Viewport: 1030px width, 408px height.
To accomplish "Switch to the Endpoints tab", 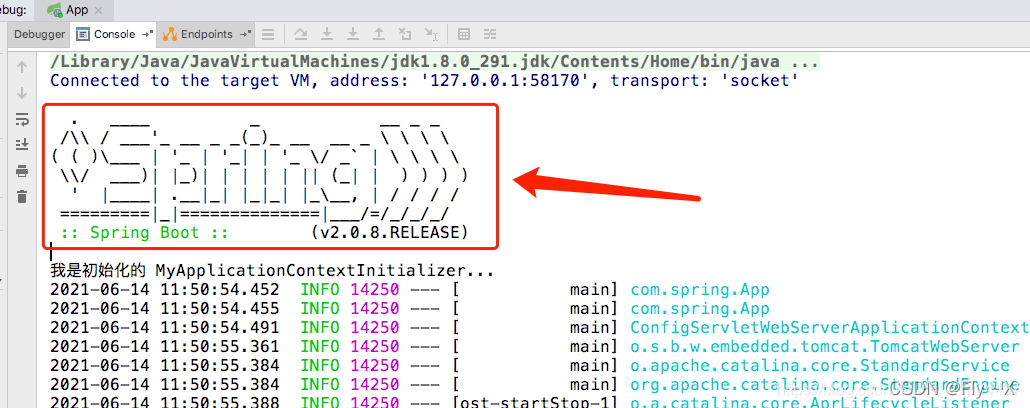I will coord(206,34).
